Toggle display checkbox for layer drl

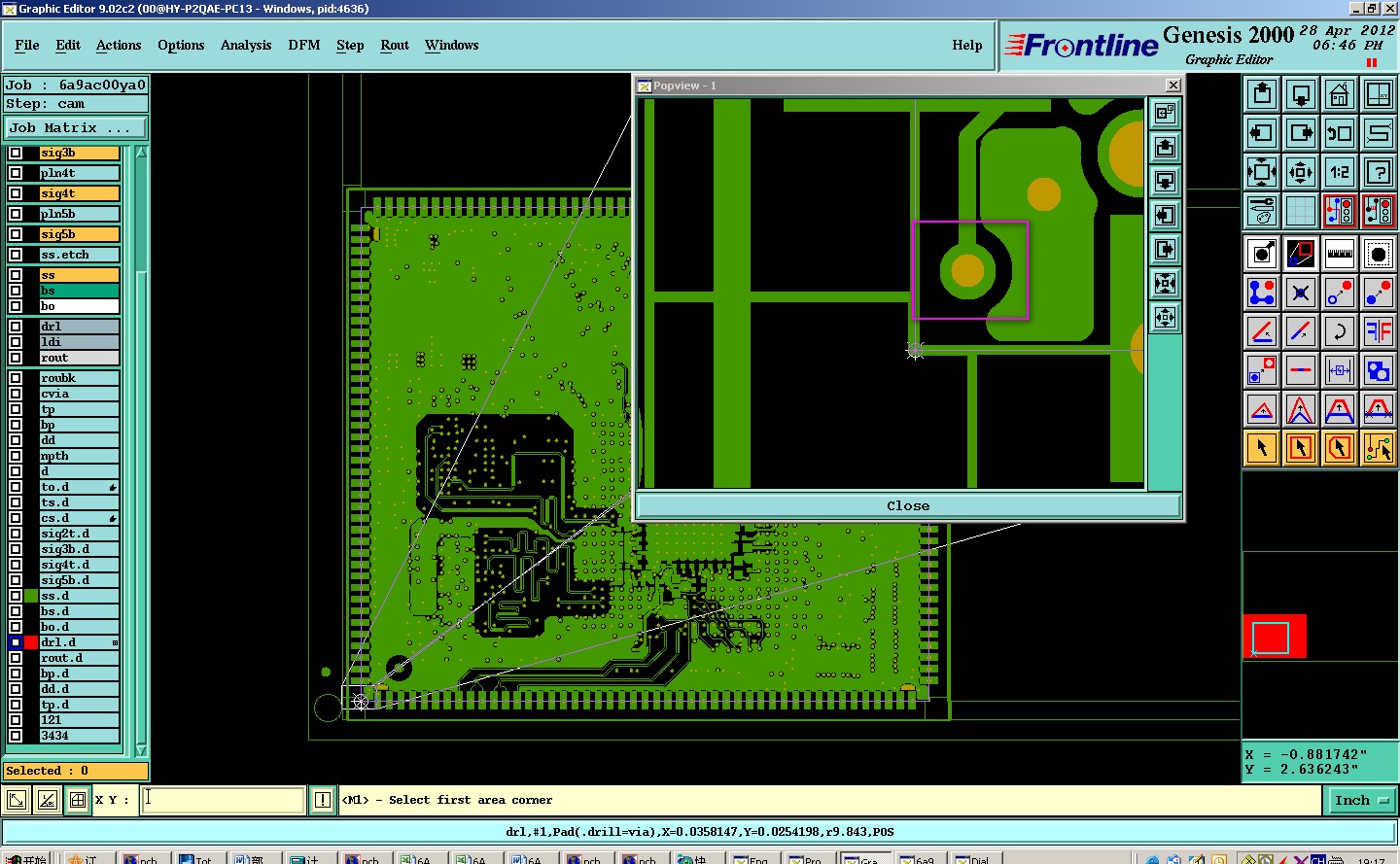click(x=16, y=327)
